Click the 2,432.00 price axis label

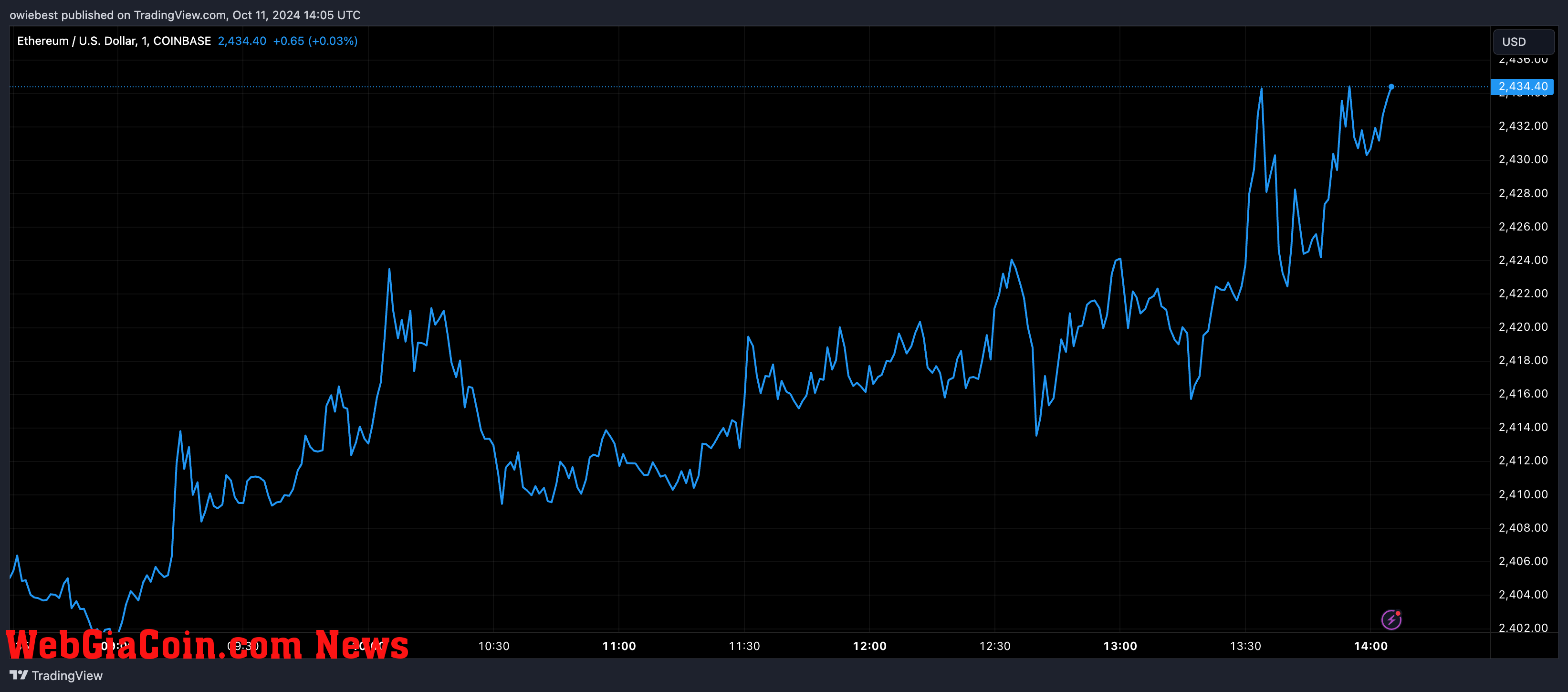coord(1523,126)
